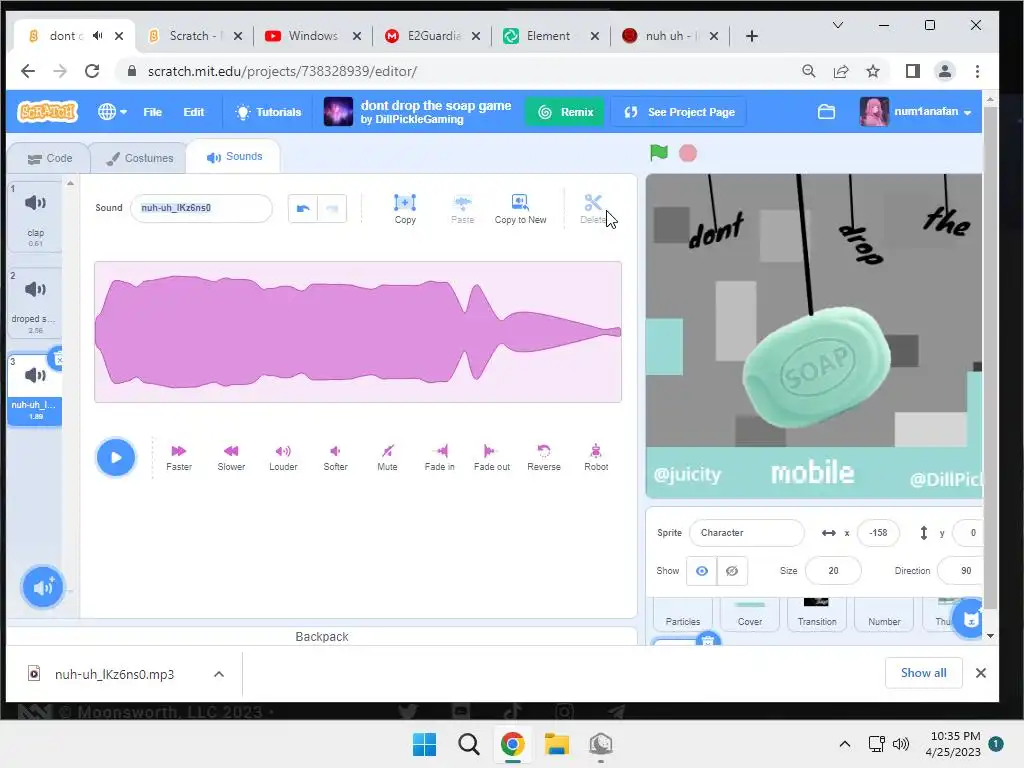Show hidden system tray icons
The image size is (1024, 768).
(844, 744)
